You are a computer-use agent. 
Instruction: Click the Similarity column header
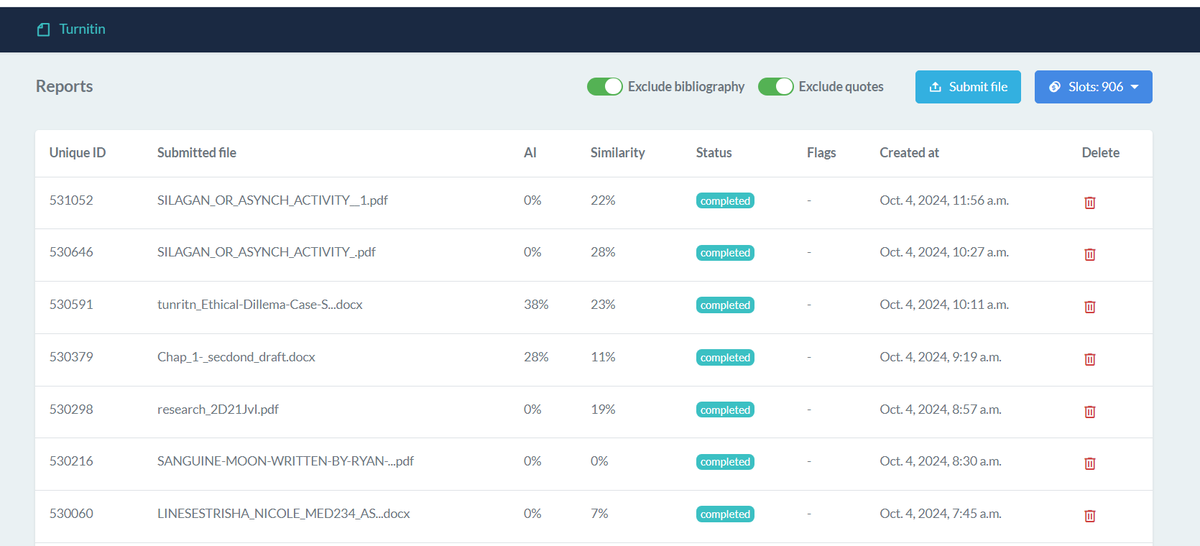[617, 153]
